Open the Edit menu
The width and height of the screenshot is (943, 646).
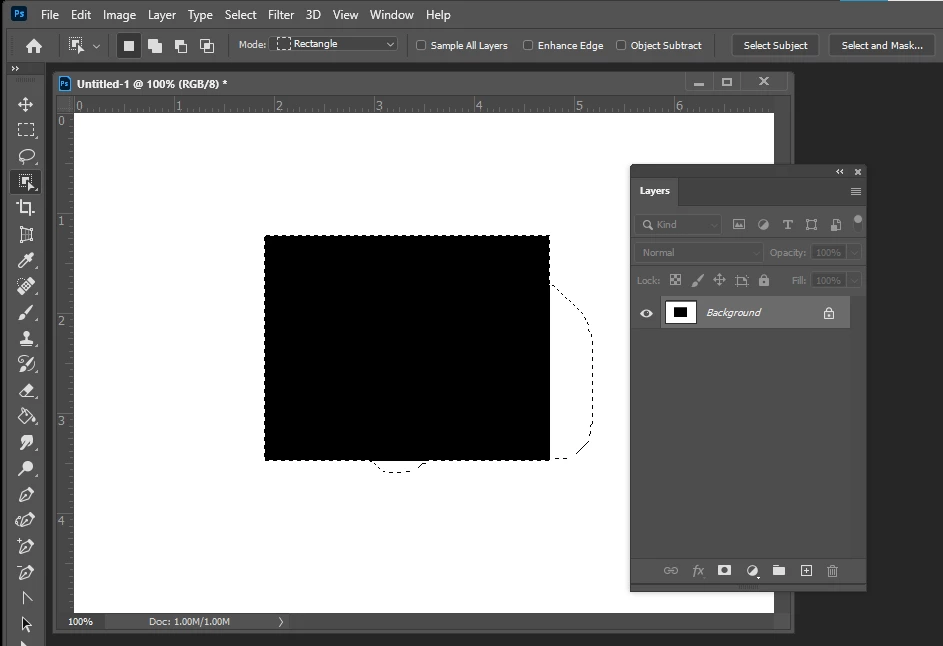pos(81,14)
